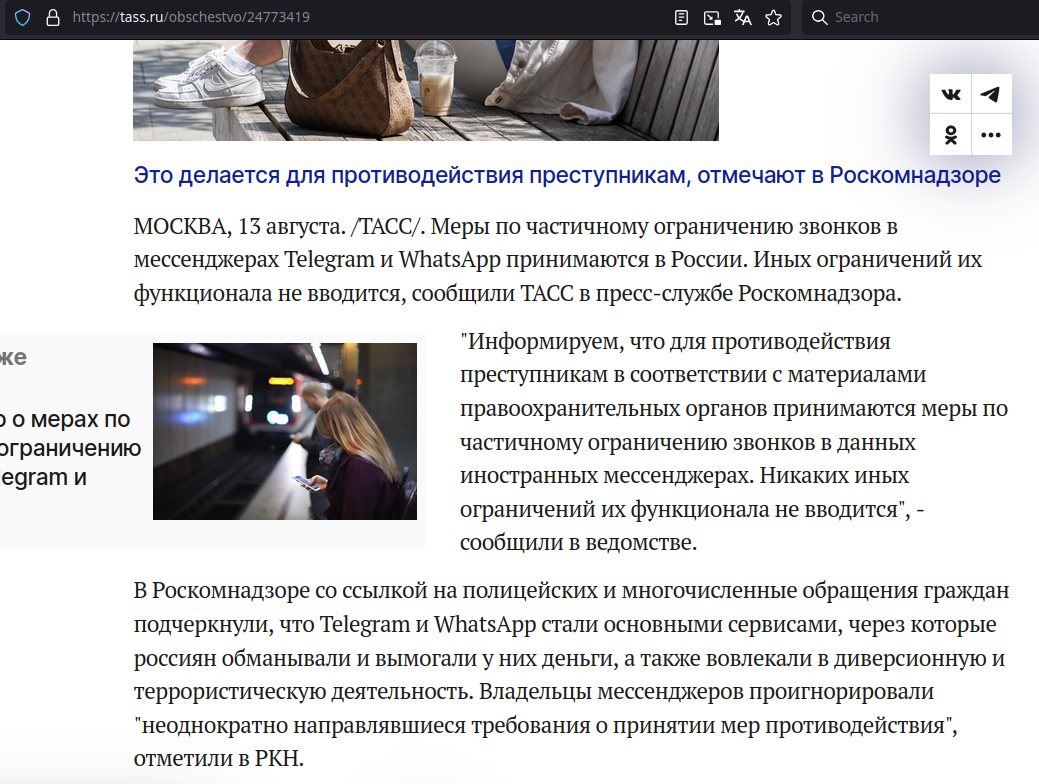Open the metro platform related-article thumbnail
This screenshot has height=784, width=1039.
[x=285, y=431]
